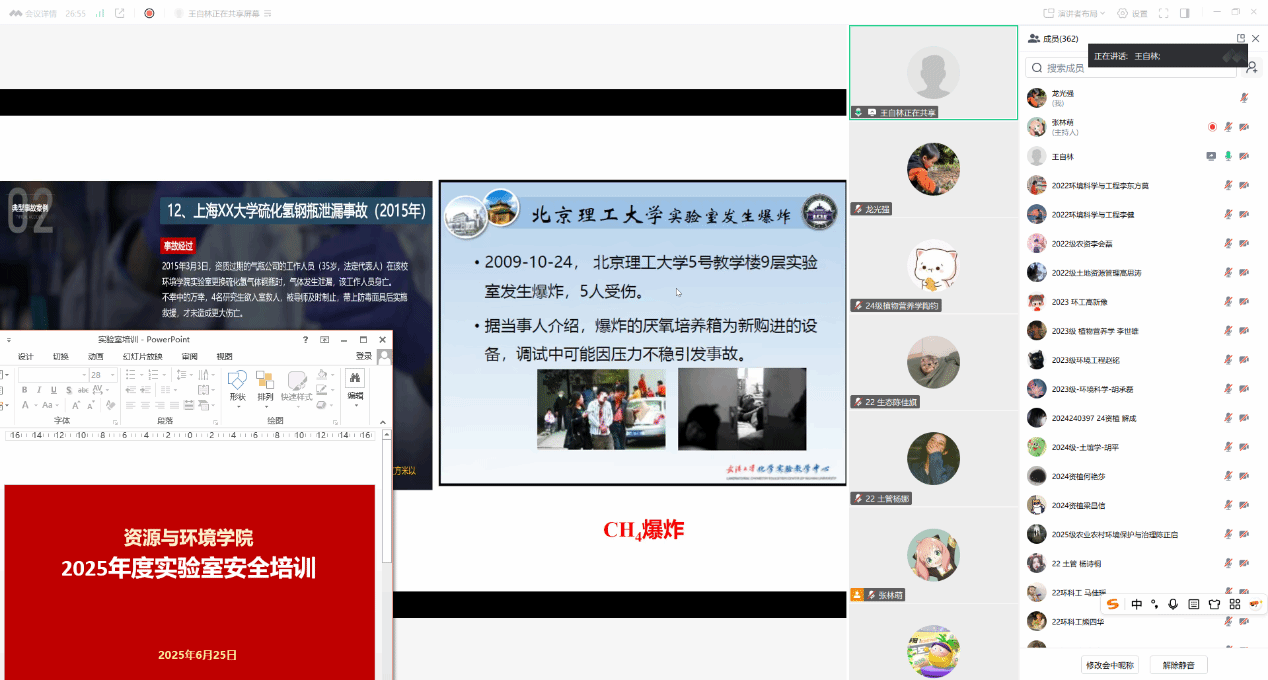This screenshot has height=680, width=1268.
Task: Pop out the members panel
Action: coord(1241,38)
